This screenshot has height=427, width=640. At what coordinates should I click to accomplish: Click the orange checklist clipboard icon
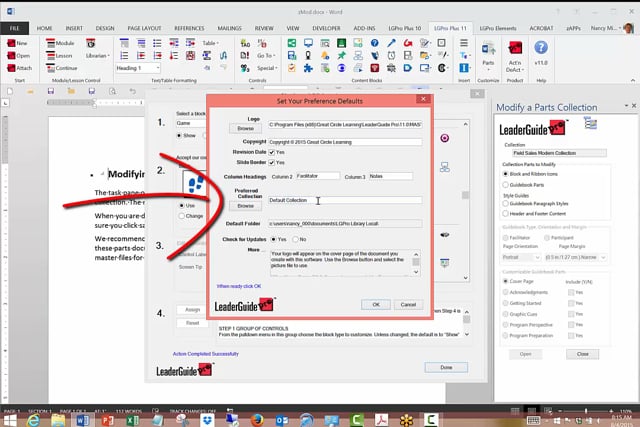point(291,68)
